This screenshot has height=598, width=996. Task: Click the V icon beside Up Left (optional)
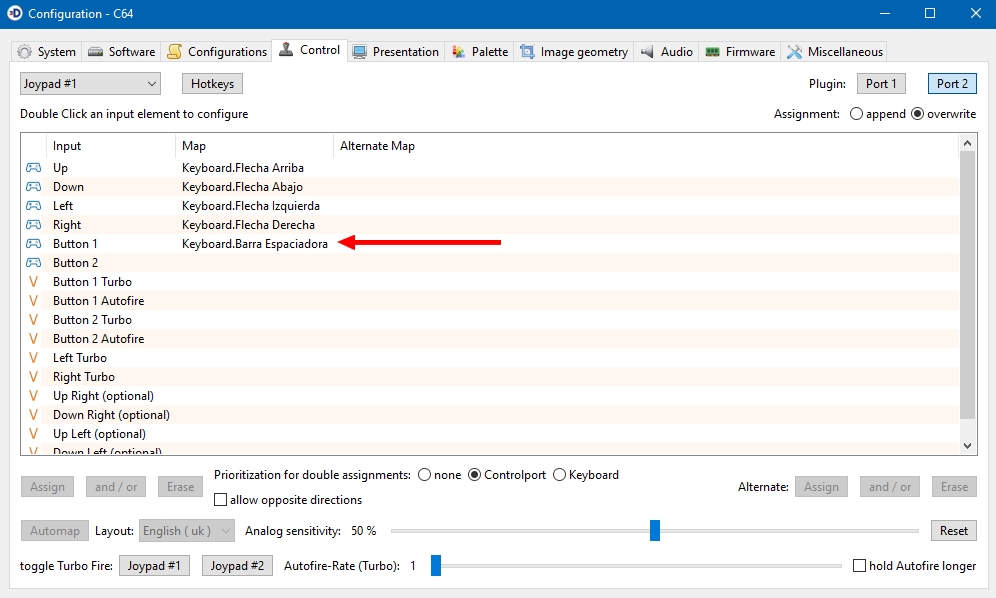(34, 434)
